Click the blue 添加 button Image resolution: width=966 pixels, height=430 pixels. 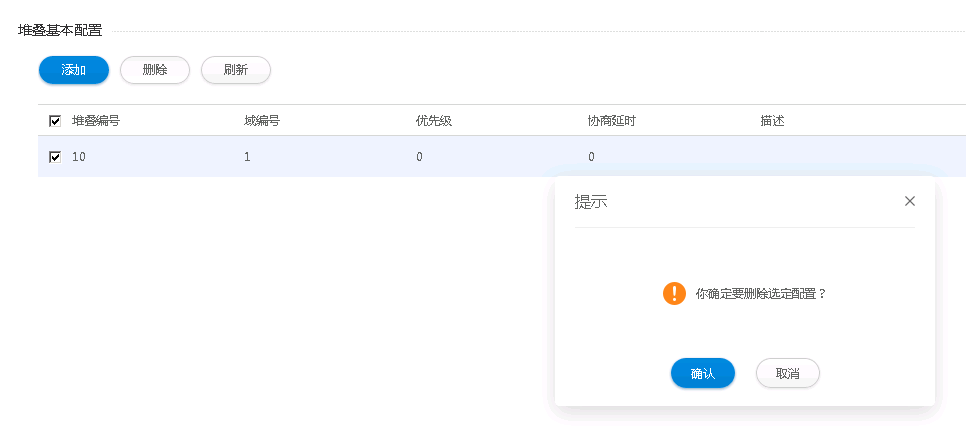pyautogui.click(x=74, y=70)
